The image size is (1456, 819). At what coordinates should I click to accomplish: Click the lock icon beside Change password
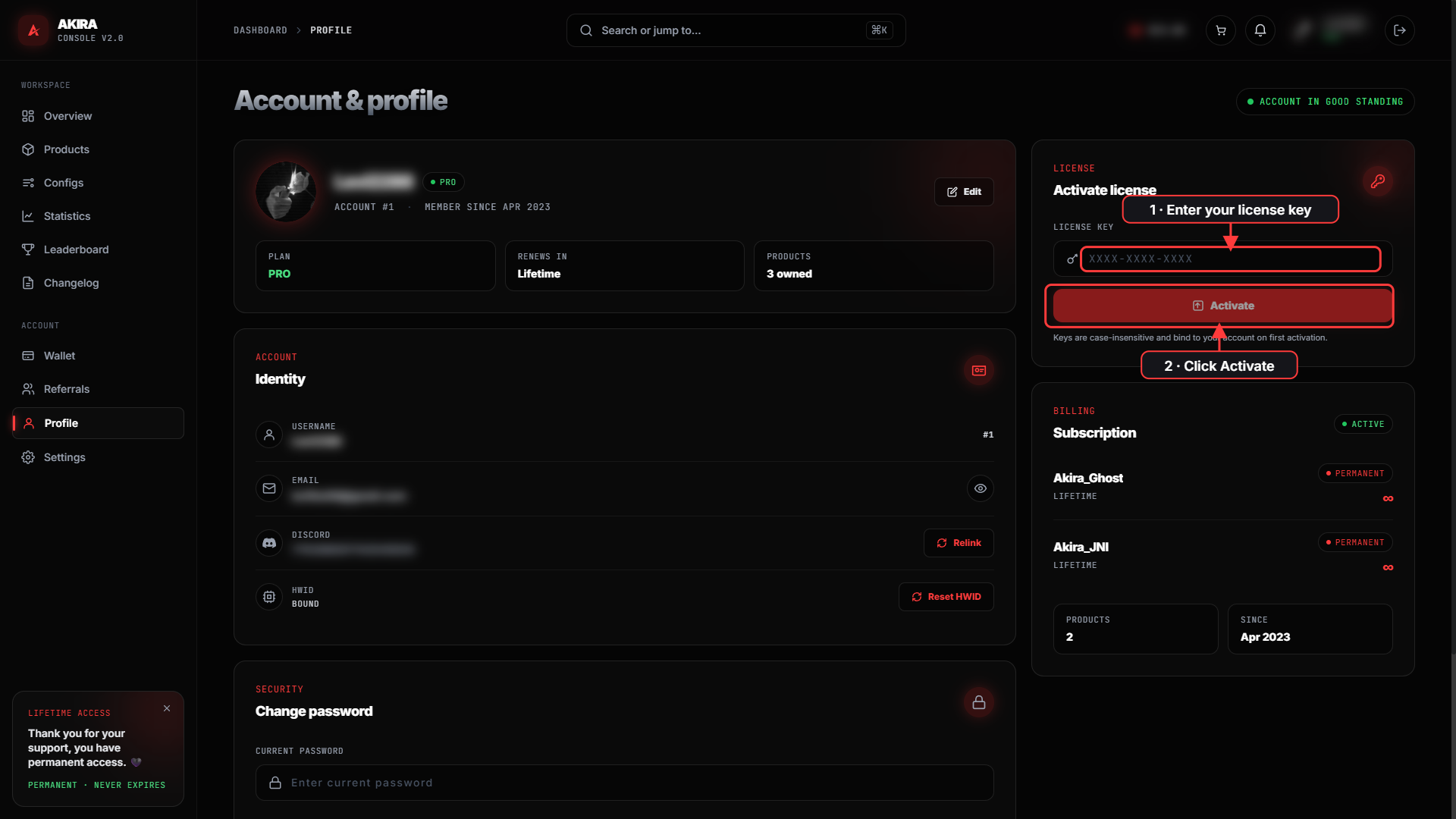pos(979,702)
